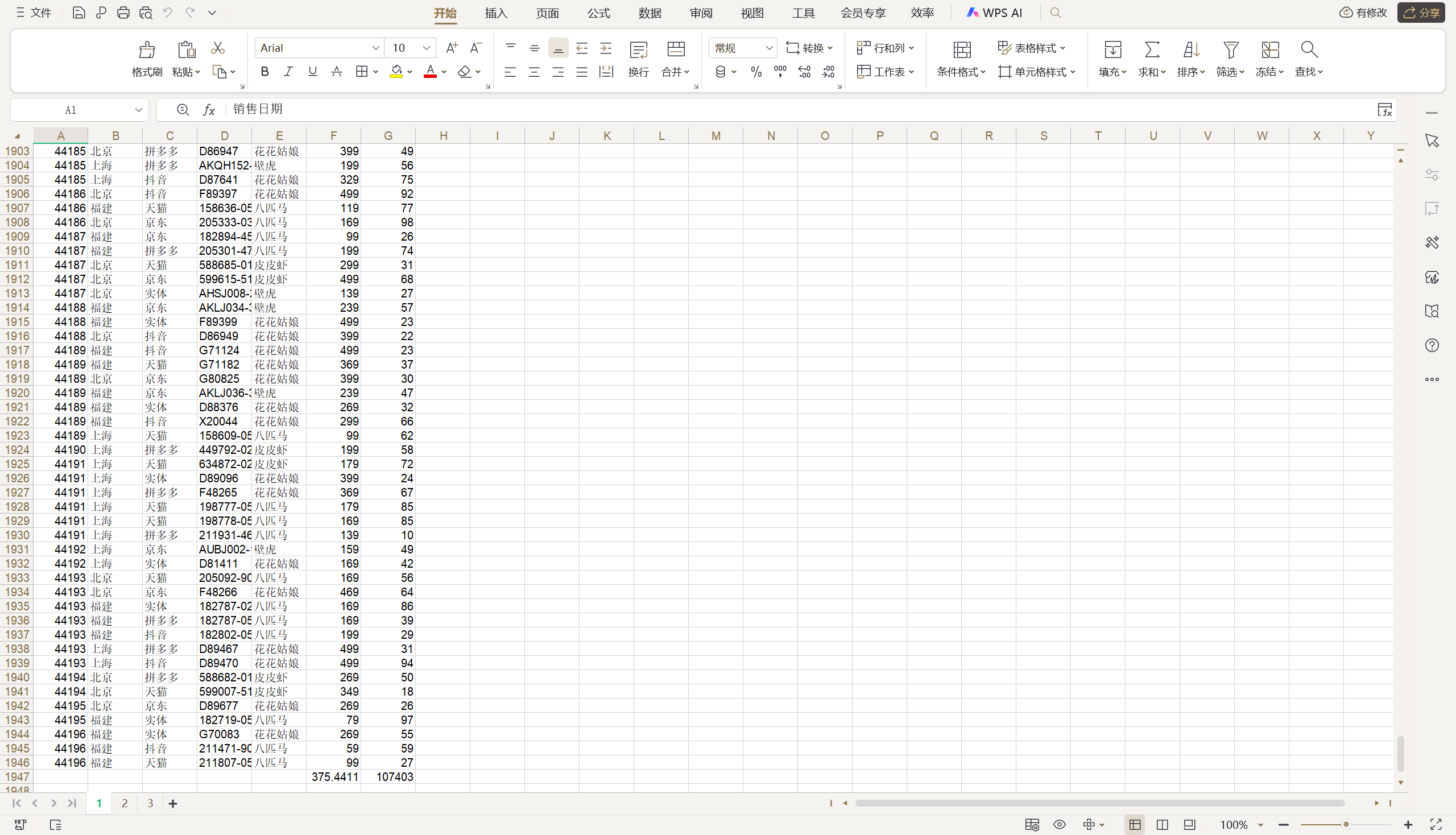Image resolution: width=1456 pixels, height=835 pixels.
Task: Click the AutoSum (求和) sigma icon
Action: click(1152, 50)
